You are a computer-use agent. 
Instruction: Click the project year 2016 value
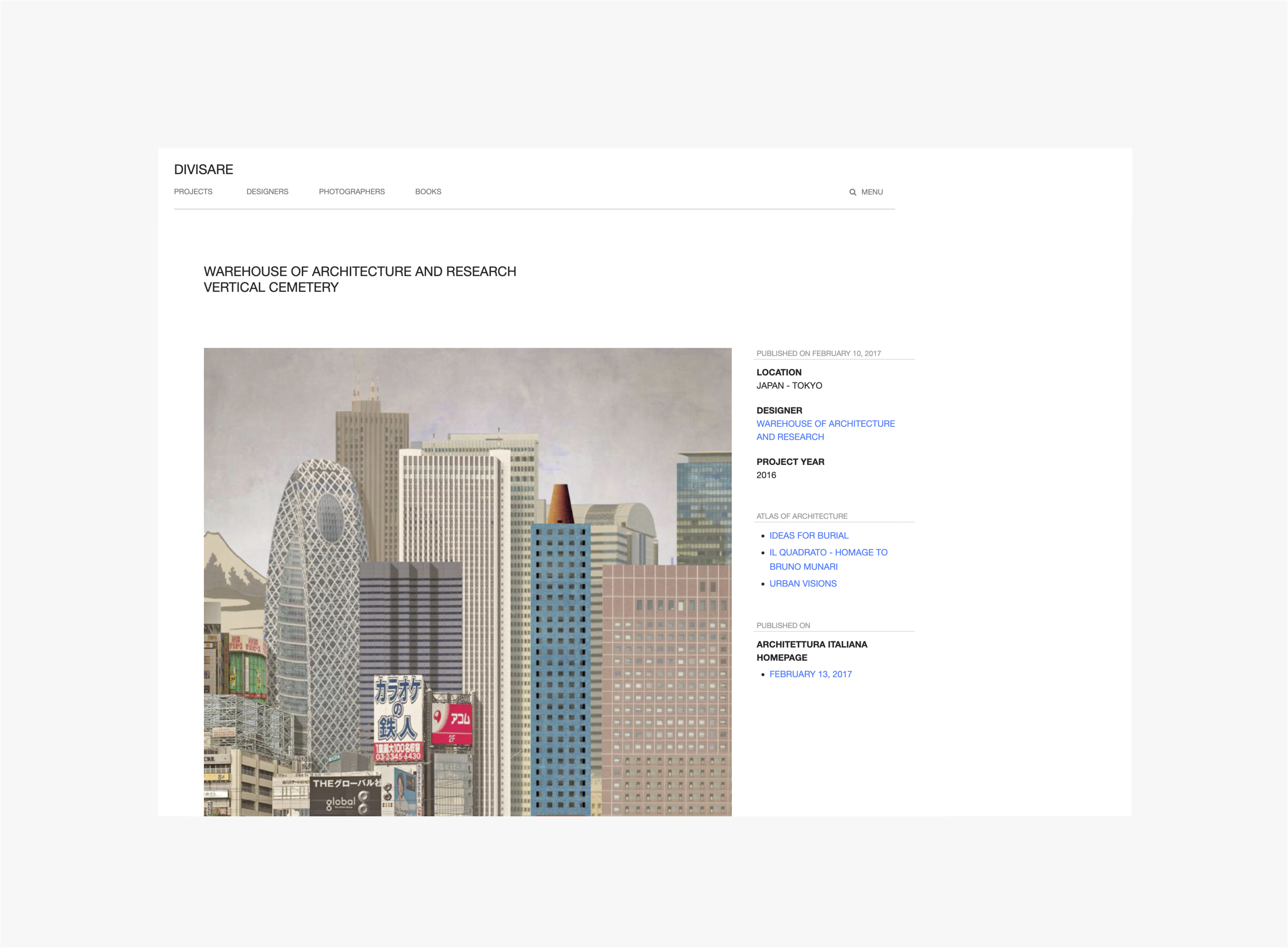766,475
